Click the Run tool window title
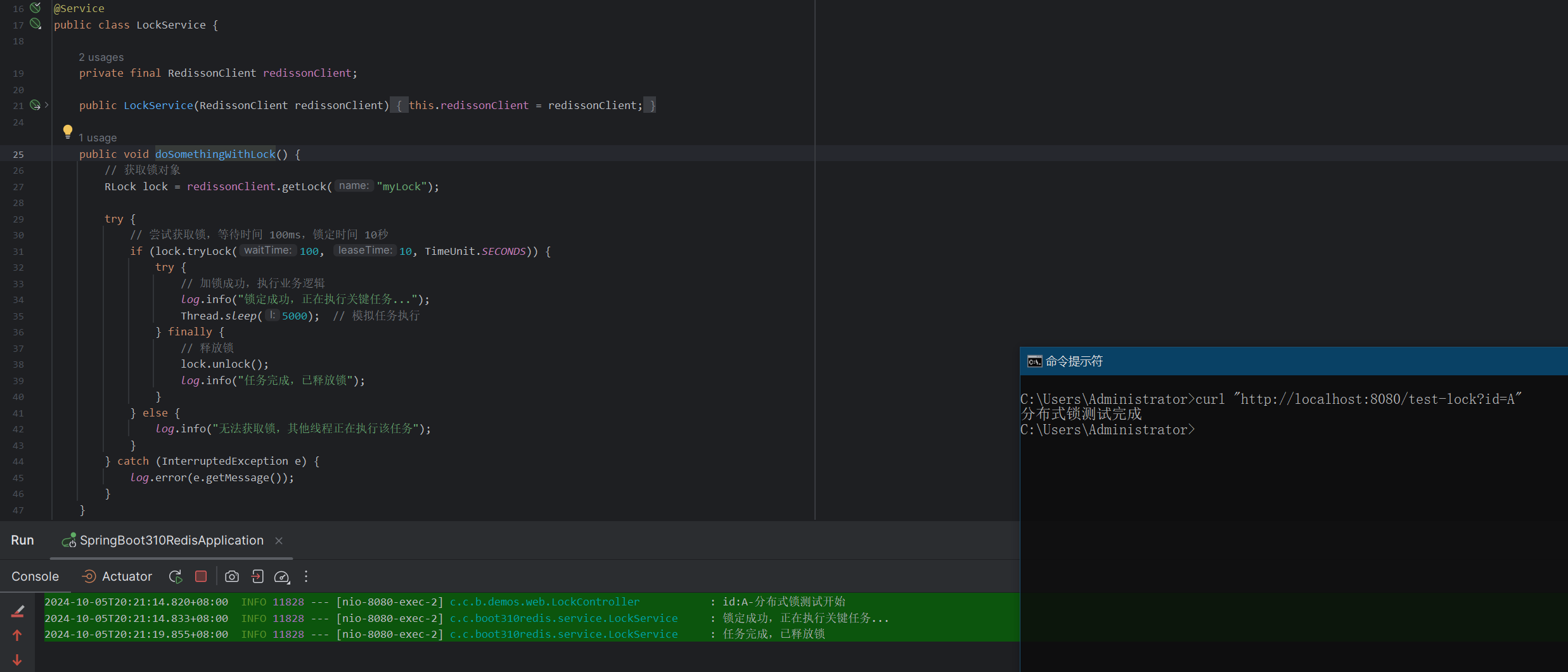This screenshot has width=1568, height=672. (22, 540)
